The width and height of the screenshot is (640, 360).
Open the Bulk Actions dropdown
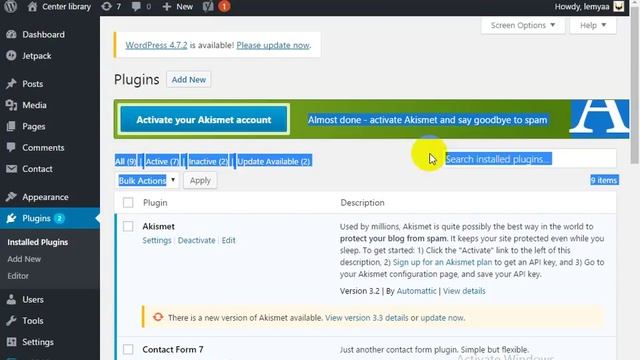(x=147, y=180)
